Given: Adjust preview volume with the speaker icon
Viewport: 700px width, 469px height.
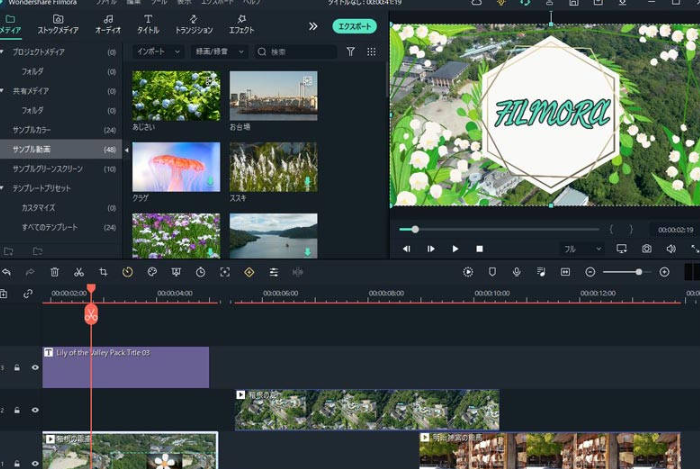Looking at the screenshot, I should click(x=671, y=249).
